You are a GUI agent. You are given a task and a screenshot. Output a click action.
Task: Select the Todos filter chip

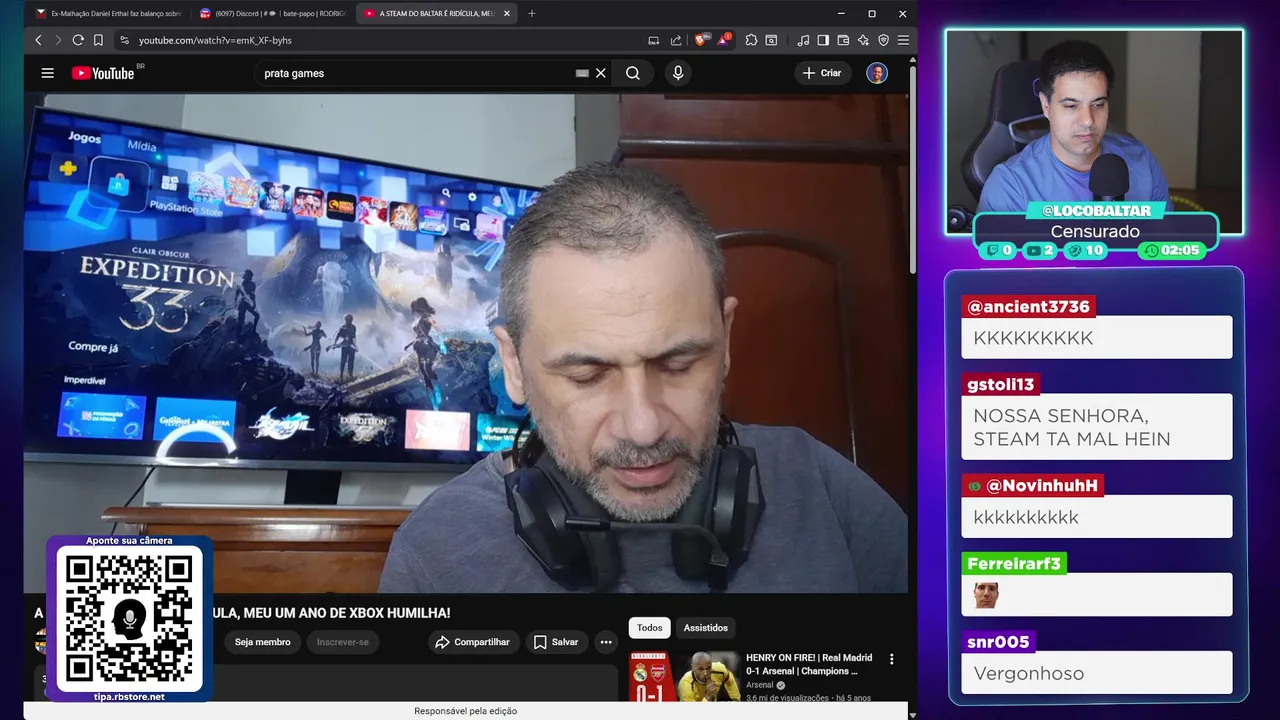[x=650, y=628]
